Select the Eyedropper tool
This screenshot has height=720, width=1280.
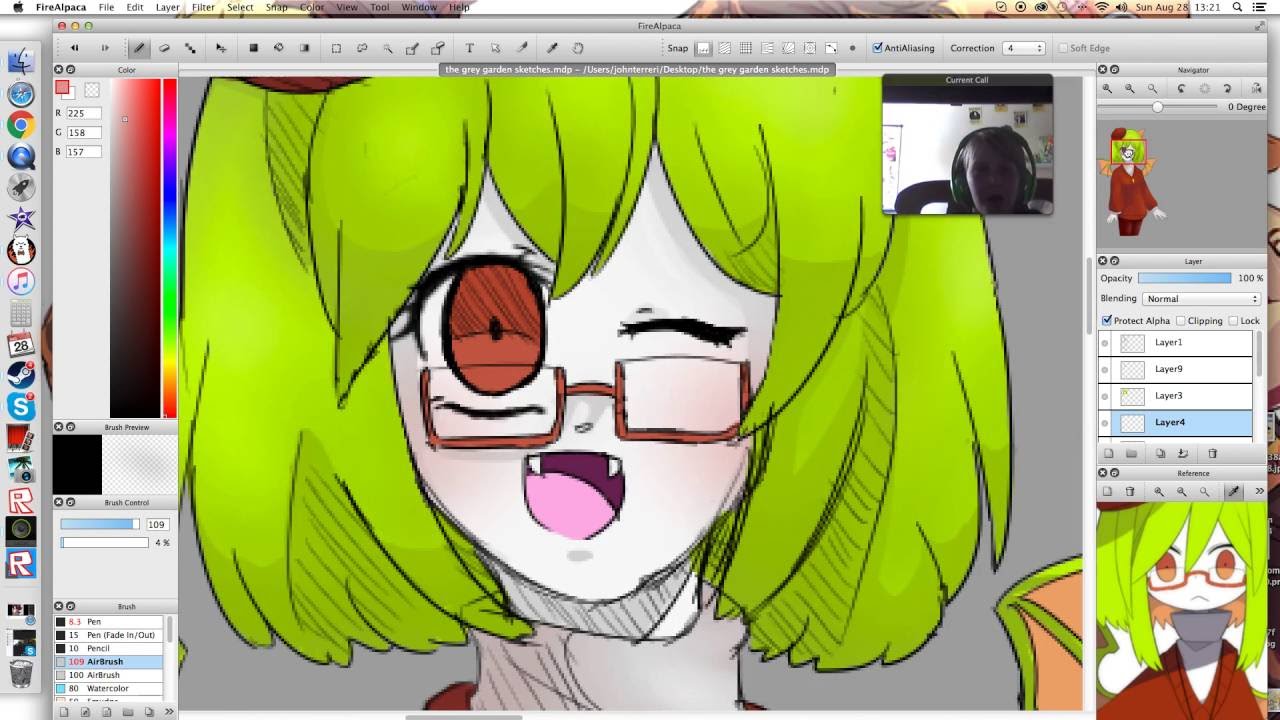point(552,48)
